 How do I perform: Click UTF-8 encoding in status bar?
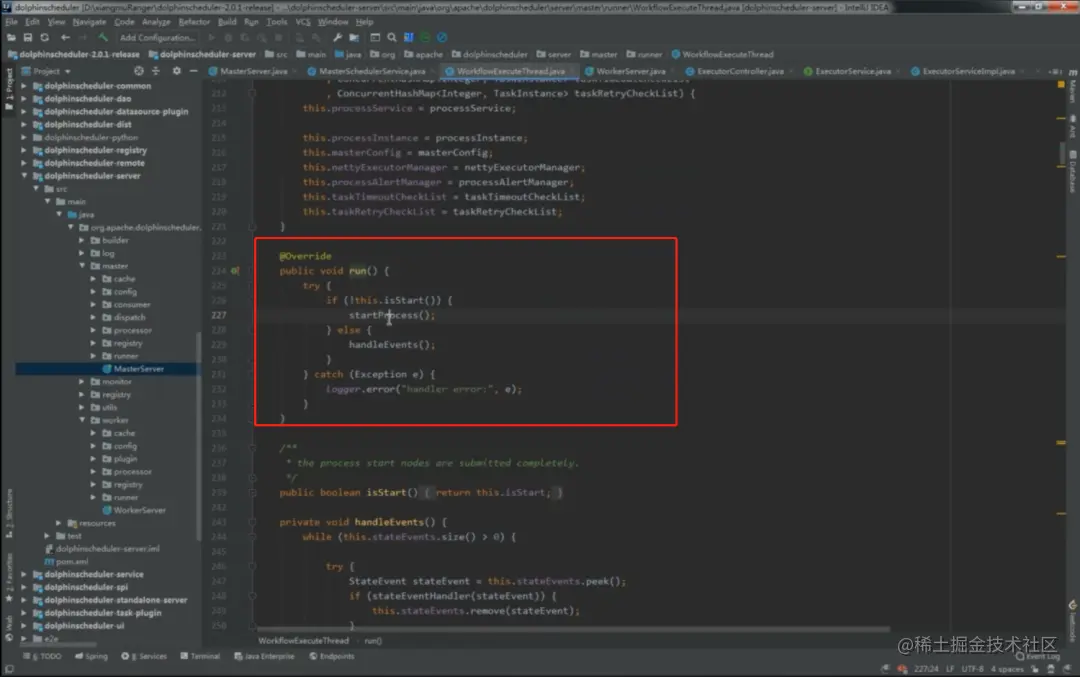(x=972, y=669)
